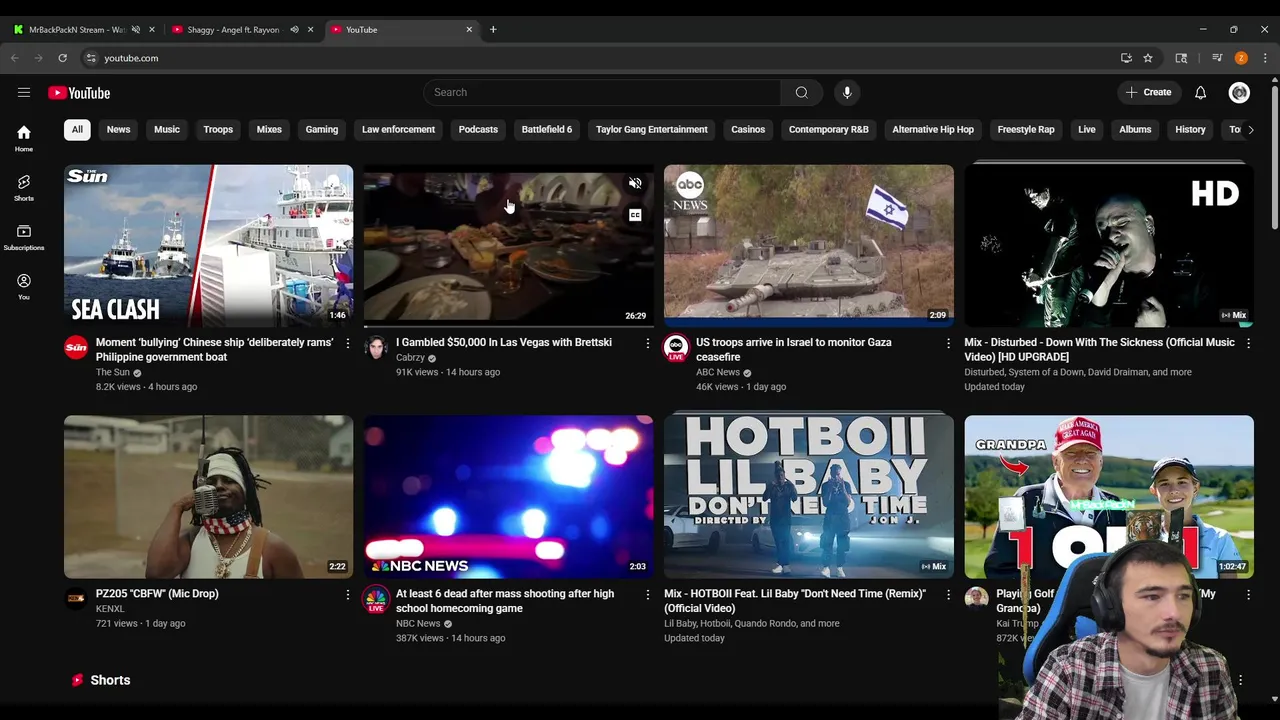This screenshot has height=720, width=1280.
Task: Open options for the Sea Clash video
Action: (x=348, y=343)
